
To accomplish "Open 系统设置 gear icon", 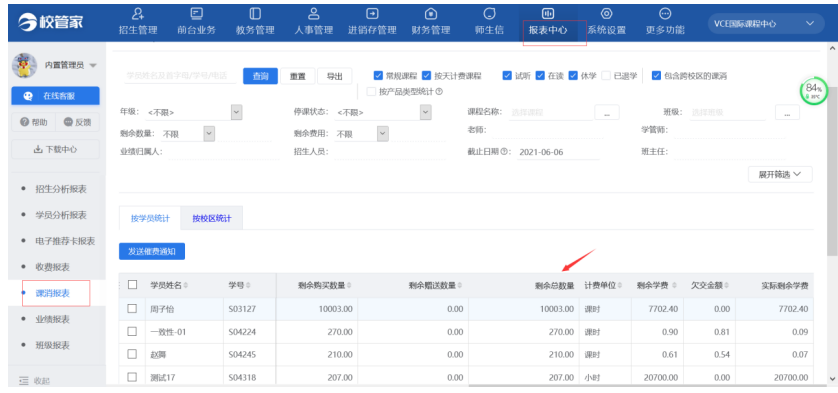I will tap(607, 13).
